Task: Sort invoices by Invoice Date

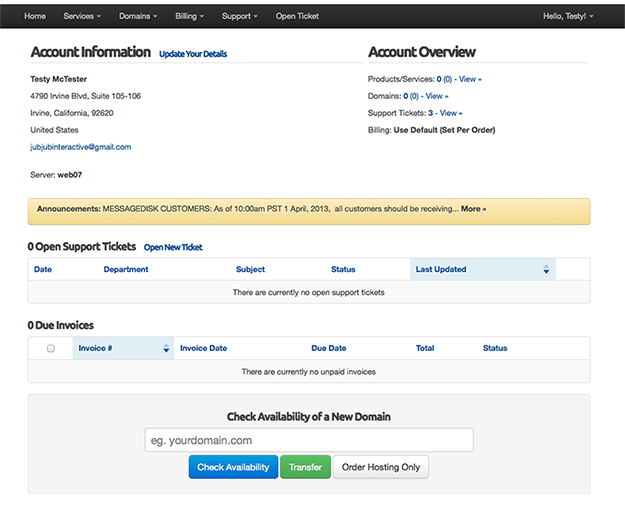Action: point(203,348)
